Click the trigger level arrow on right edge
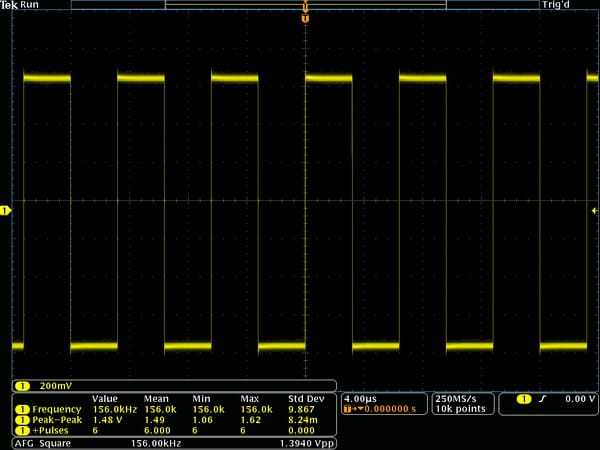Viewport: 600px width, 450px height. [x=594, y=210]
